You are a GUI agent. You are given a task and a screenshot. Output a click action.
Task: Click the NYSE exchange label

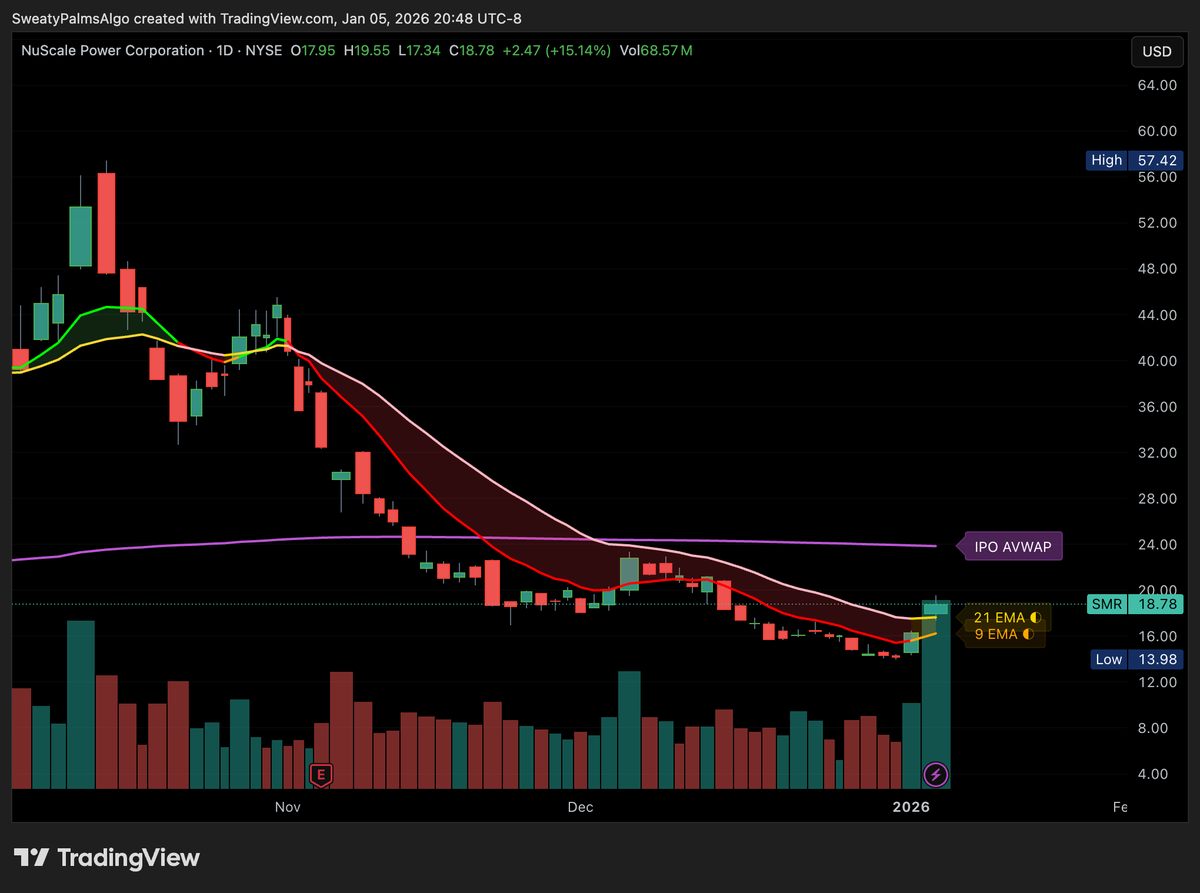264,50
